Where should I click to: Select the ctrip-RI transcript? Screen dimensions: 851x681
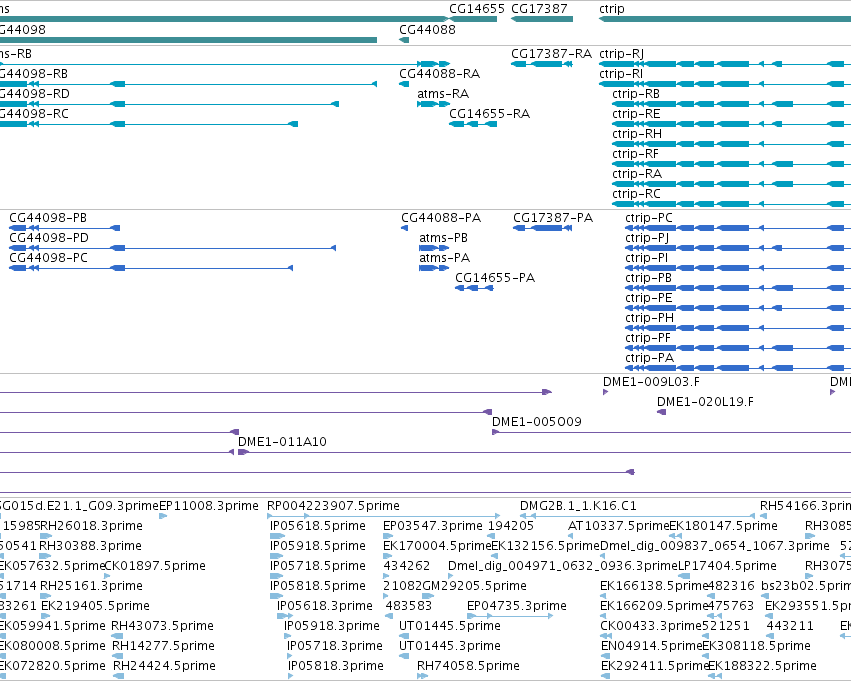point(725,84)
